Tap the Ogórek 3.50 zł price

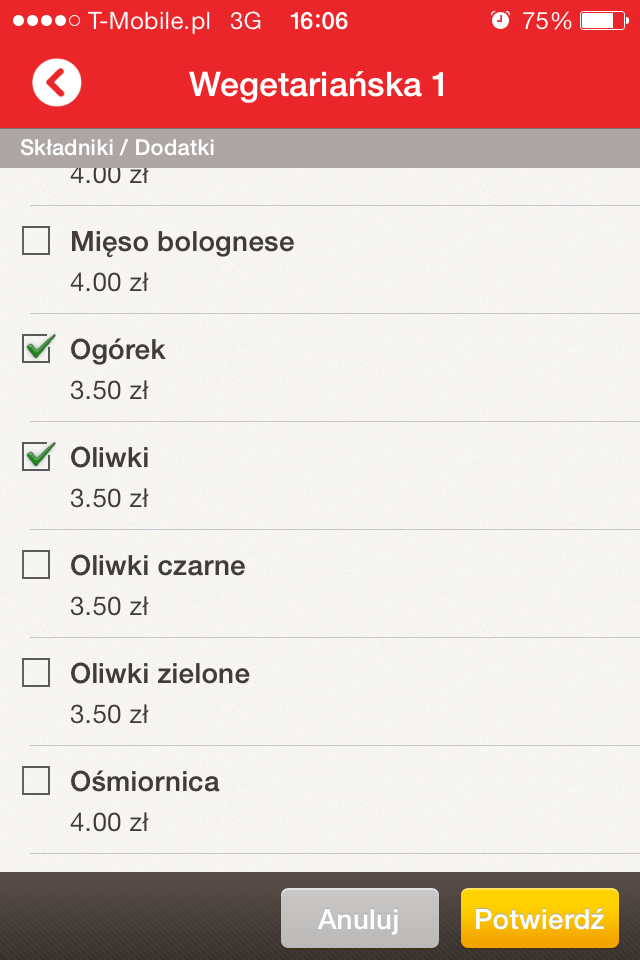[109, 390]
